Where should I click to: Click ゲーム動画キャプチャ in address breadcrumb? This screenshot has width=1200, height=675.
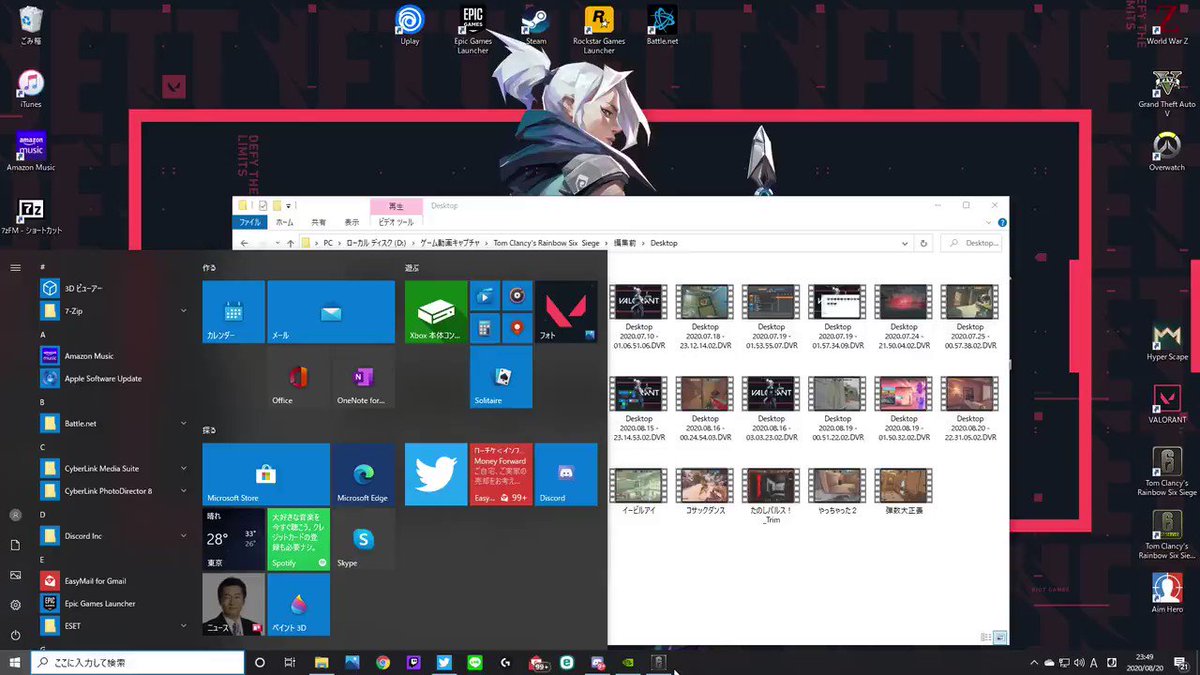click(449, 243)
